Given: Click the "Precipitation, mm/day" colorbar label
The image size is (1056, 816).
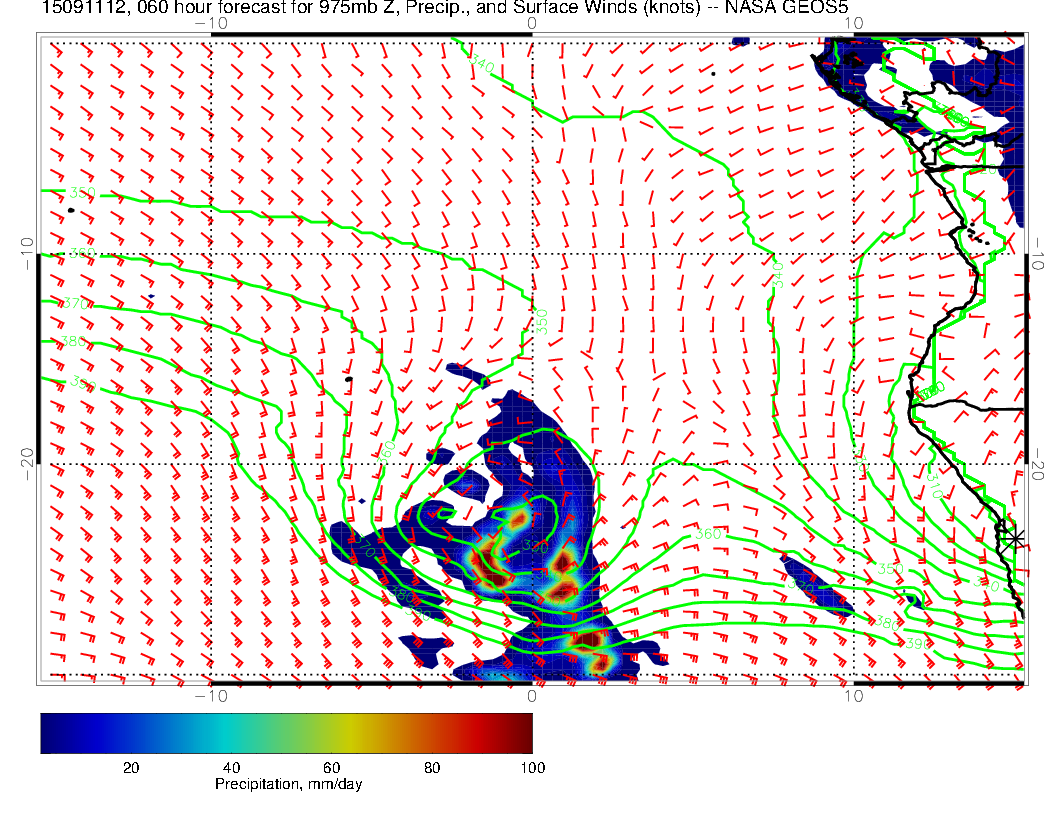Looking at the screenshot, I should pyautogui.click(x=288, y=785).
